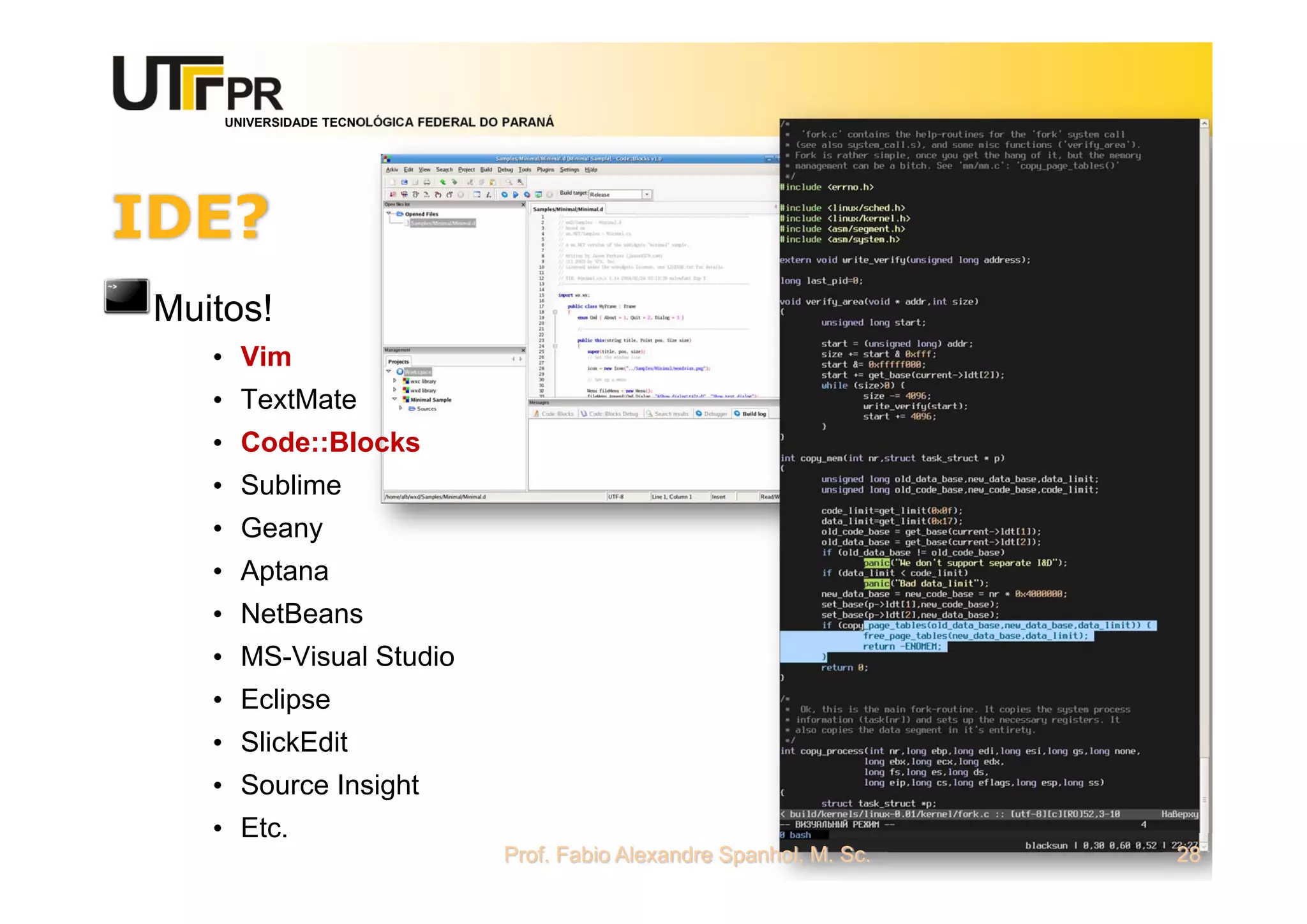Click the Build and run icon
Screen dimensions: 1307x924
click(x=527, y=195)
